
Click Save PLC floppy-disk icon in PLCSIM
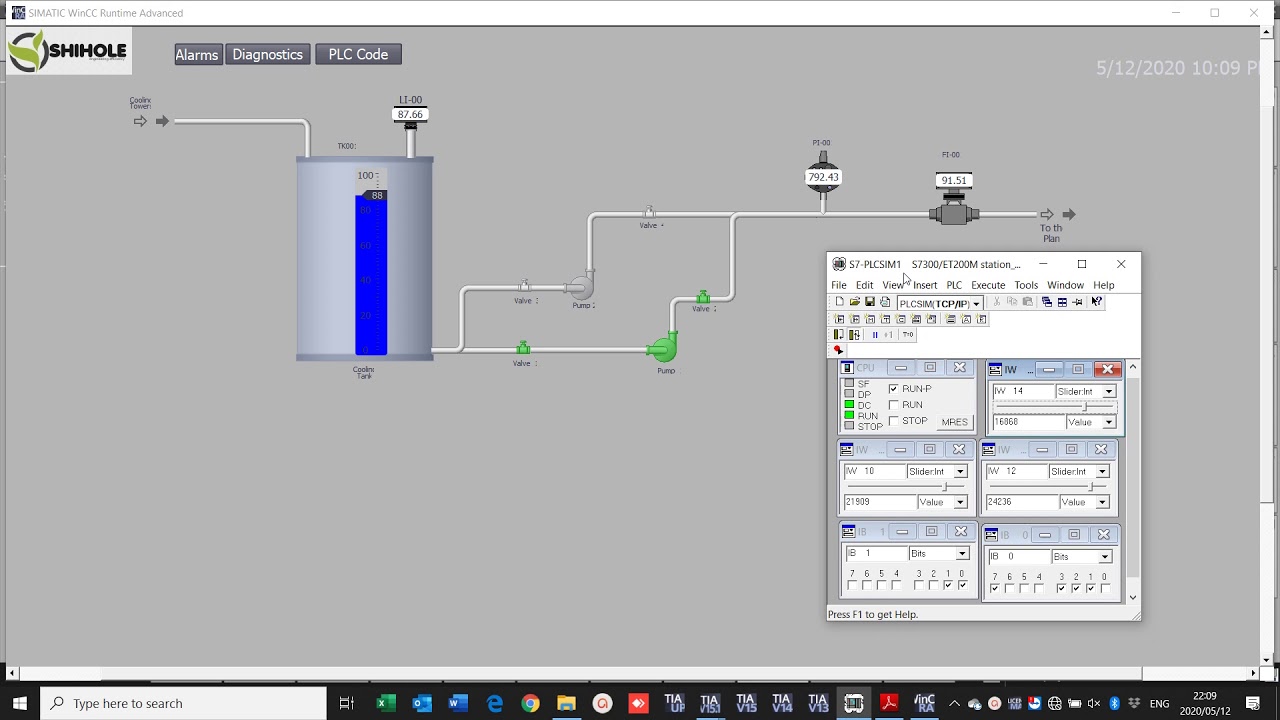coord(870,302)
